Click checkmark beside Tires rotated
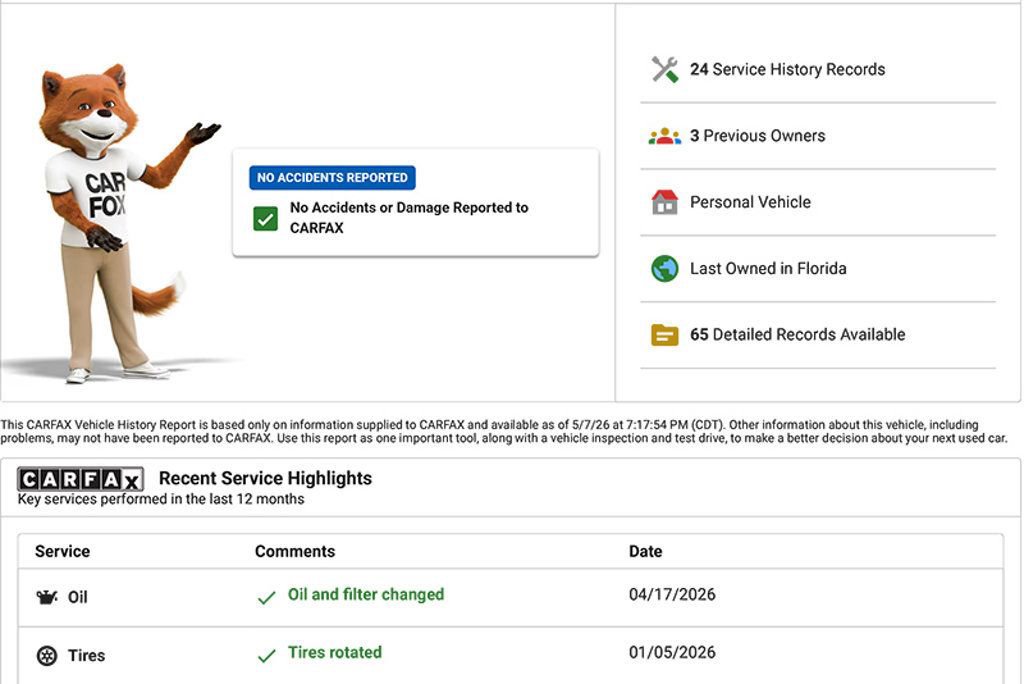 point(266,655)
